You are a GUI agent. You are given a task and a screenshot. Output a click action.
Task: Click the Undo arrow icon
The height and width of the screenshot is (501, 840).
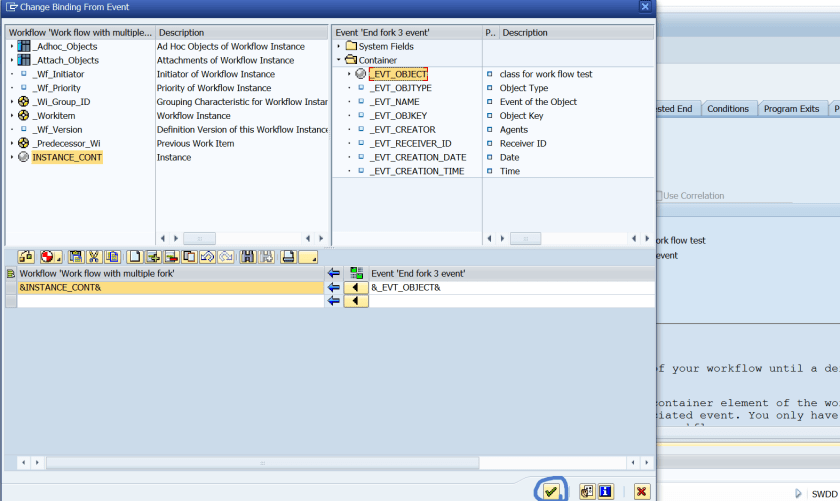[207, 257]
